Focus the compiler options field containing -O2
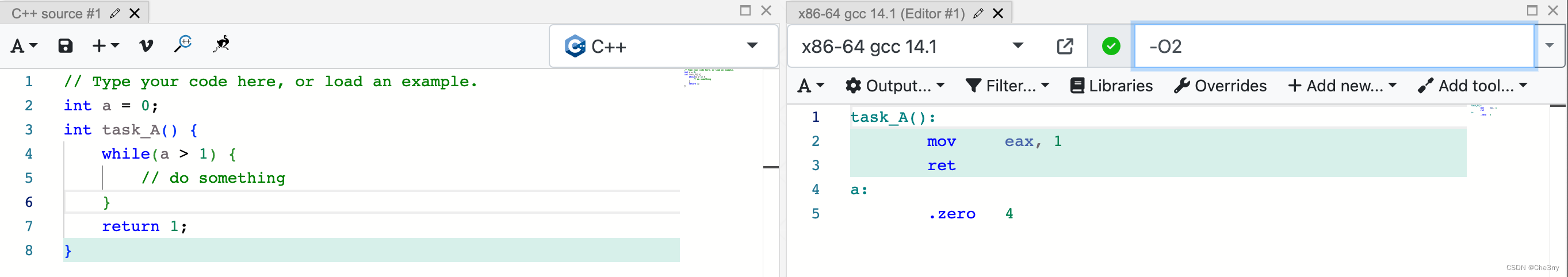Image resolution: width=1568 pixels, height=277 pixels. tap(1333, 47)
